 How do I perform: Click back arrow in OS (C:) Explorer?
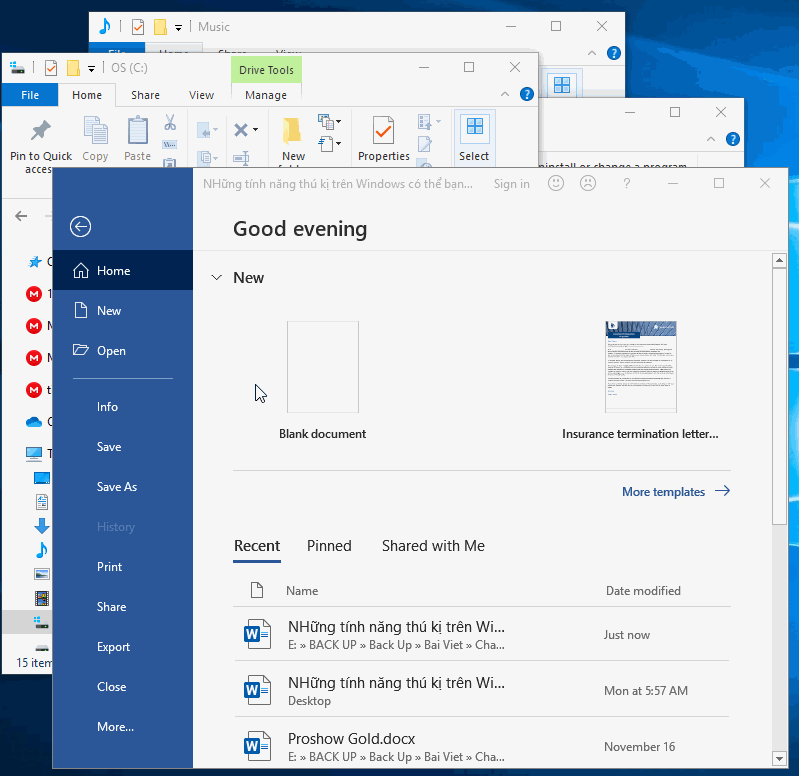[x=21, y=216]
